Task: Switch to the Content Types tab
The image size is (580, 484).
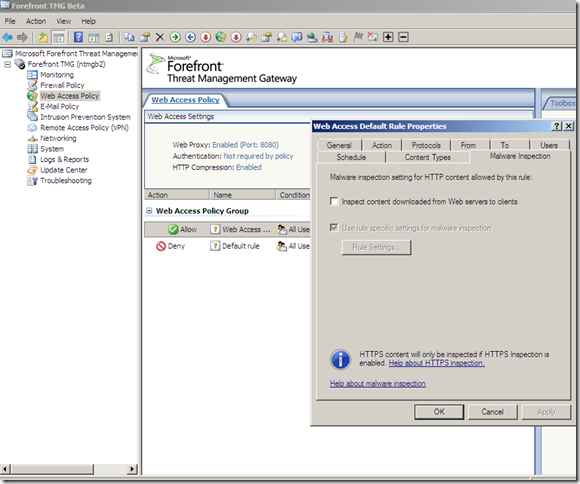Action: [x=428, y=158]
